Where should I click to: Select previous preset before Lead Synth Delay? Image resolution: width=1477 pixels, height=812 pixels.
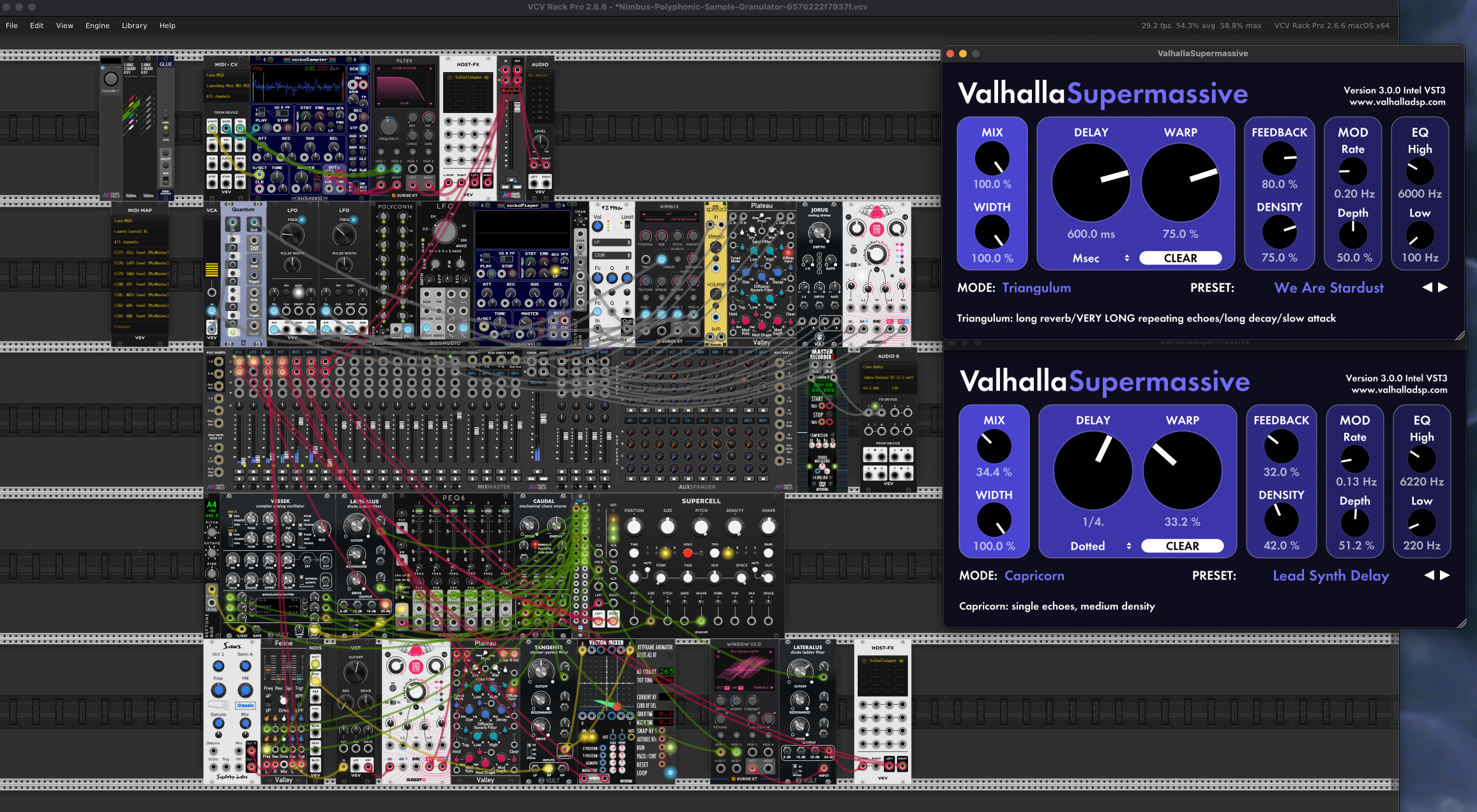pos(1429,575)
